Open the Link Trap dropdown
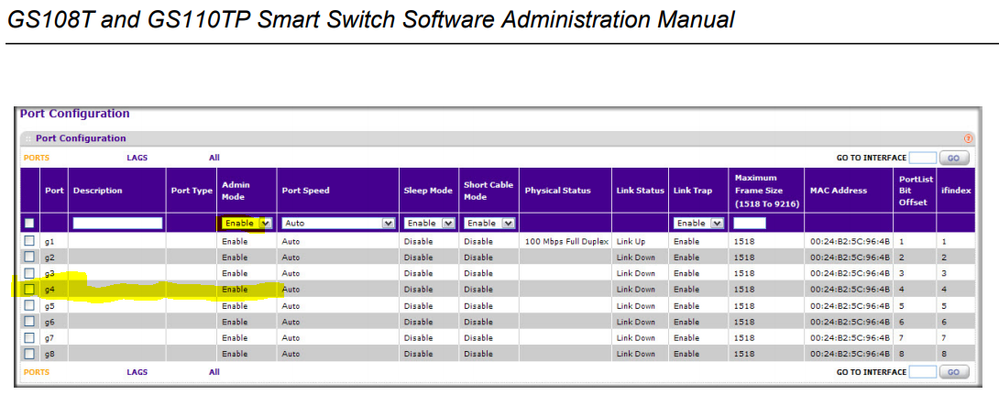999x406 pixels. click(699, 223)
